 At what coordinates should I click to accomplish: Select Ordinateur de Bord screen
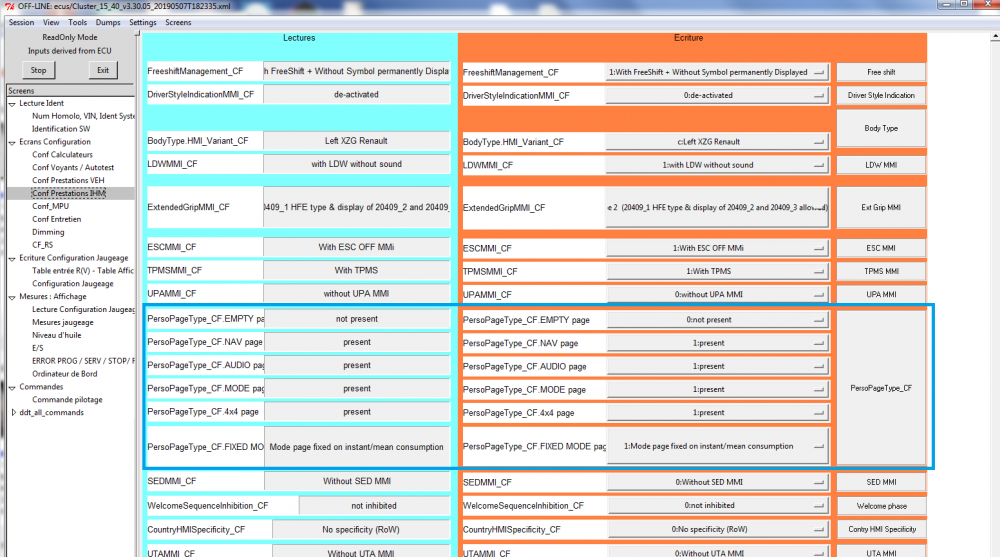click(x=64, y=374)
